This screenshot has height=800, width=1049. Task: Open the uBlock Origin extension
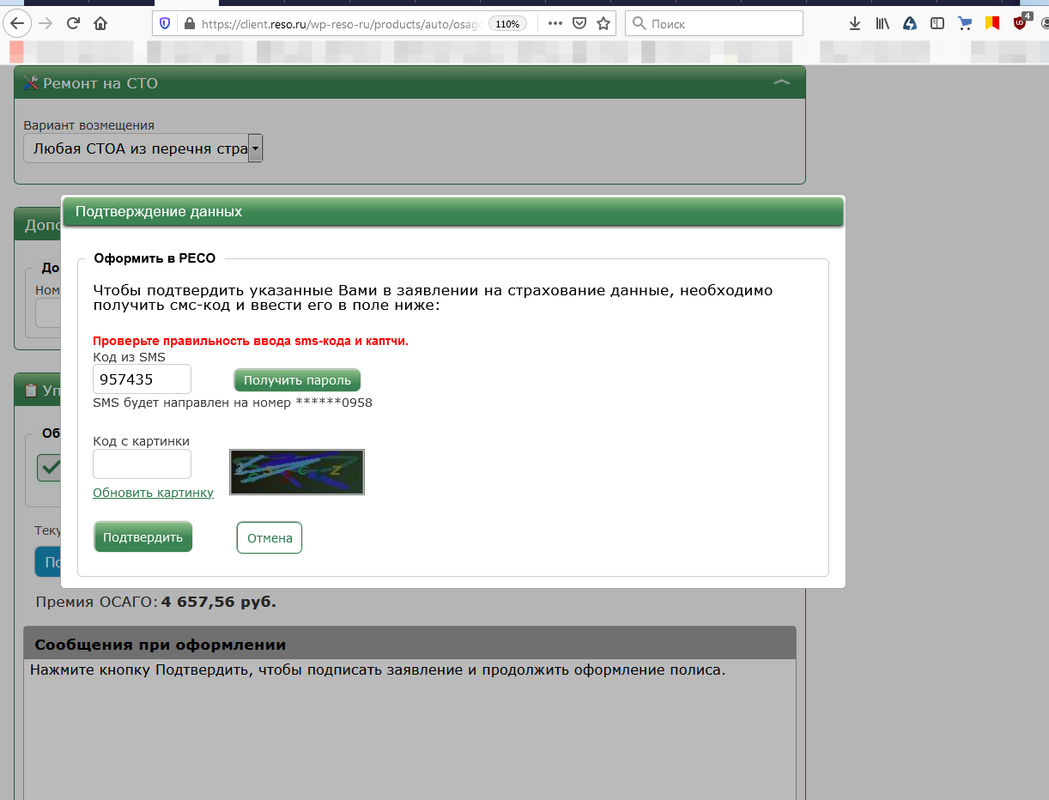click(1022, 22)
